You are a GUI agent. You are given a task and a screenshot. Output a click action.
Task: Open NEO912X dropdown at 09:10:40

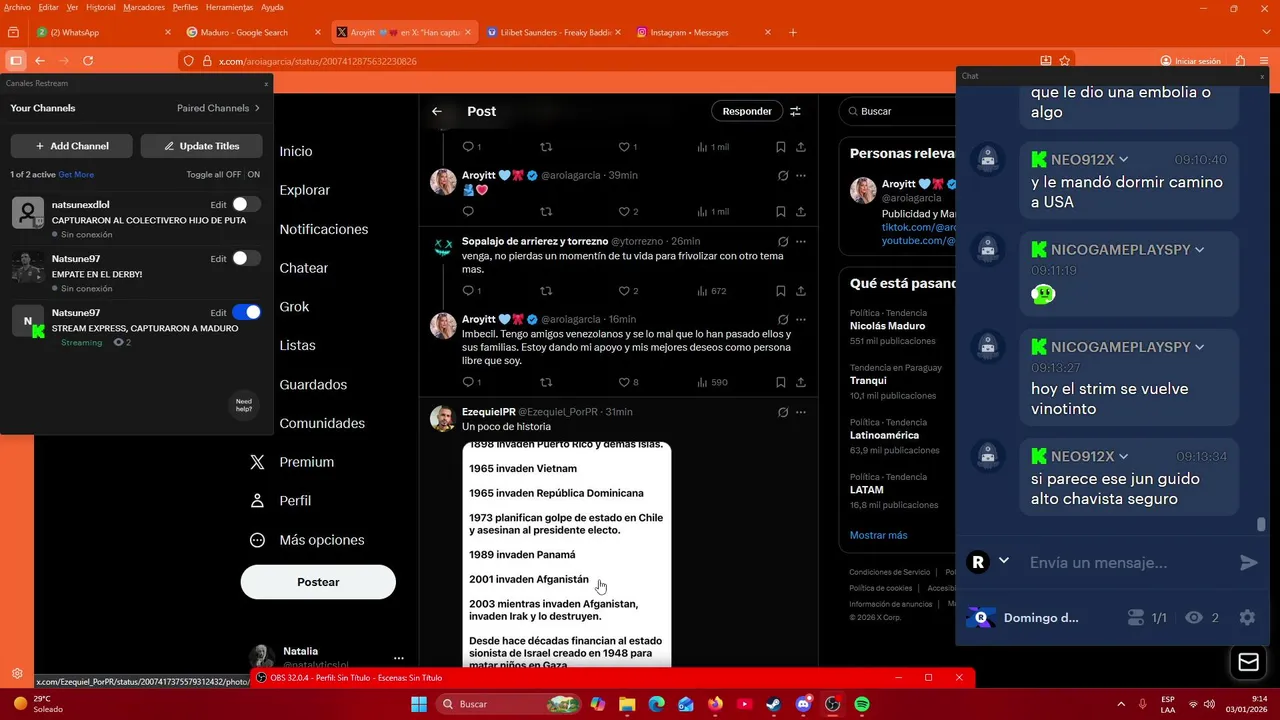coord(1124,160)
